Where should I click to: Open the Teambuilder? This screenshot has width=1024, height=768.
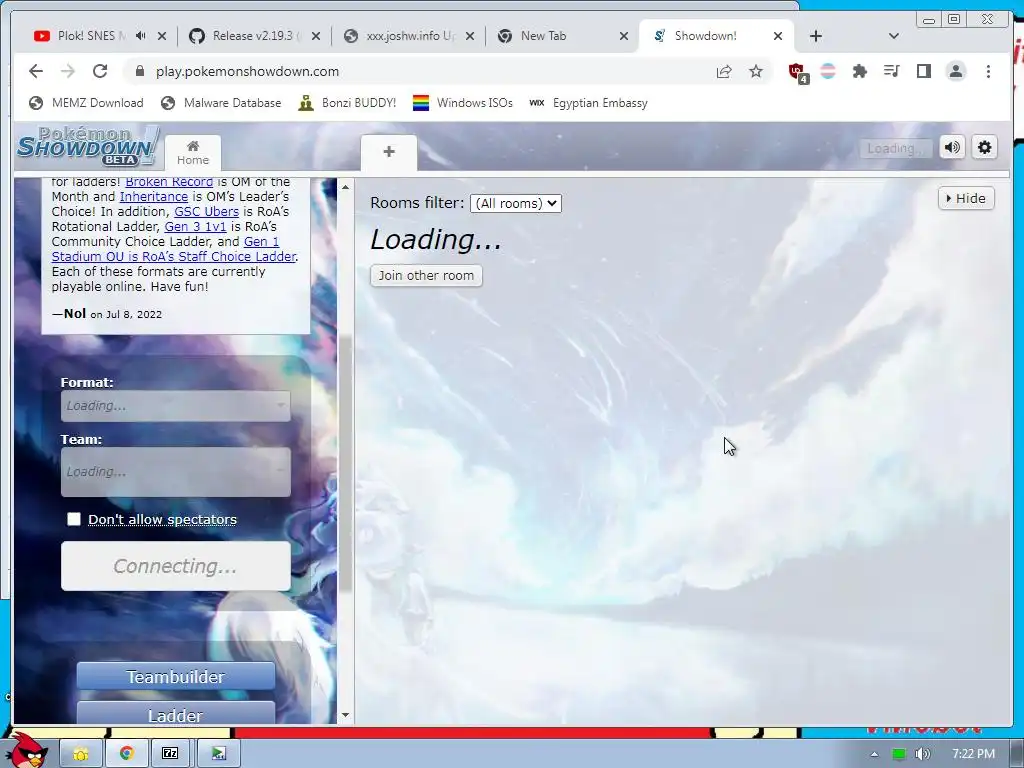click(176, 677)
